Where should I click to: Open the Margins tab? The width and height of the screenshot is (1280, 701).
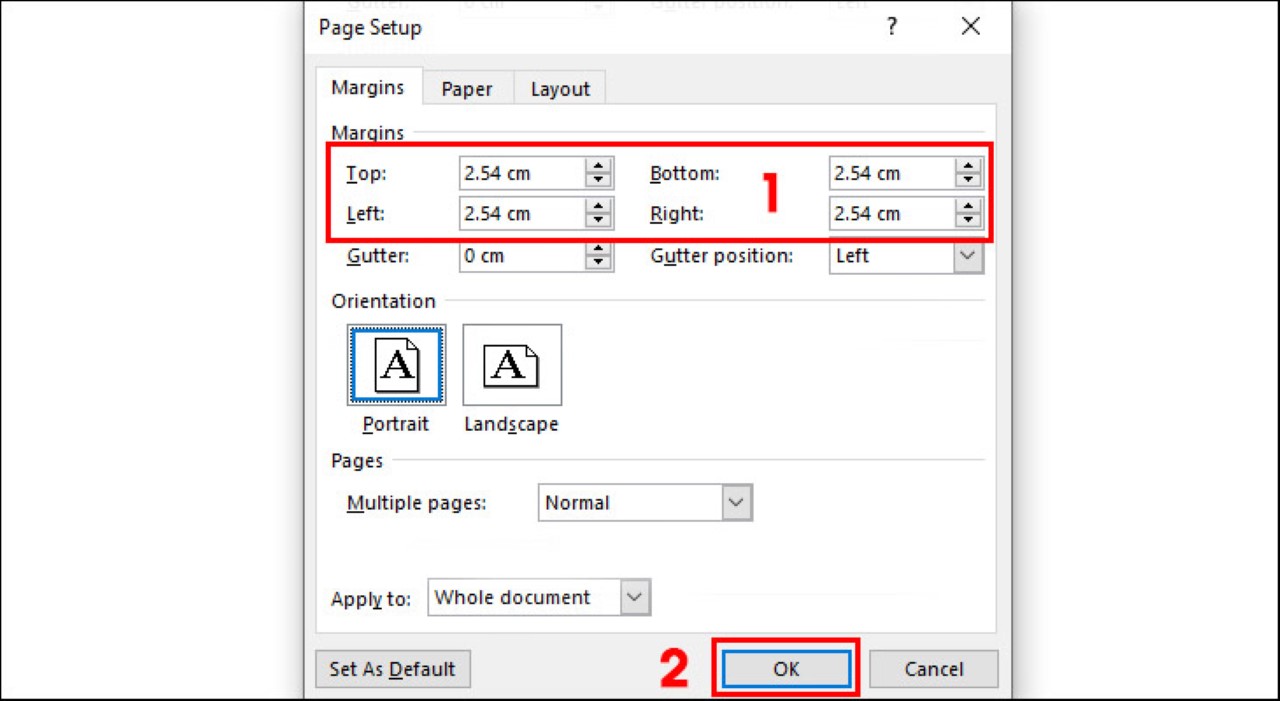[368, 88]
